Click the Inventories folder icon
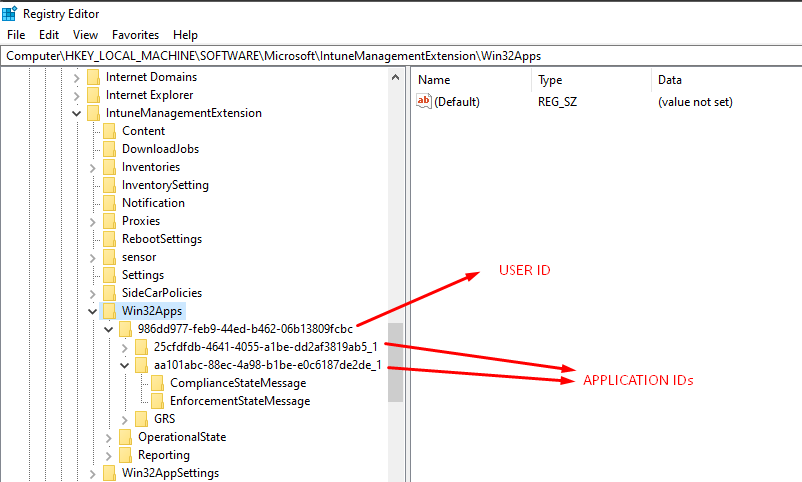The image size is (802, 482). 109,167
